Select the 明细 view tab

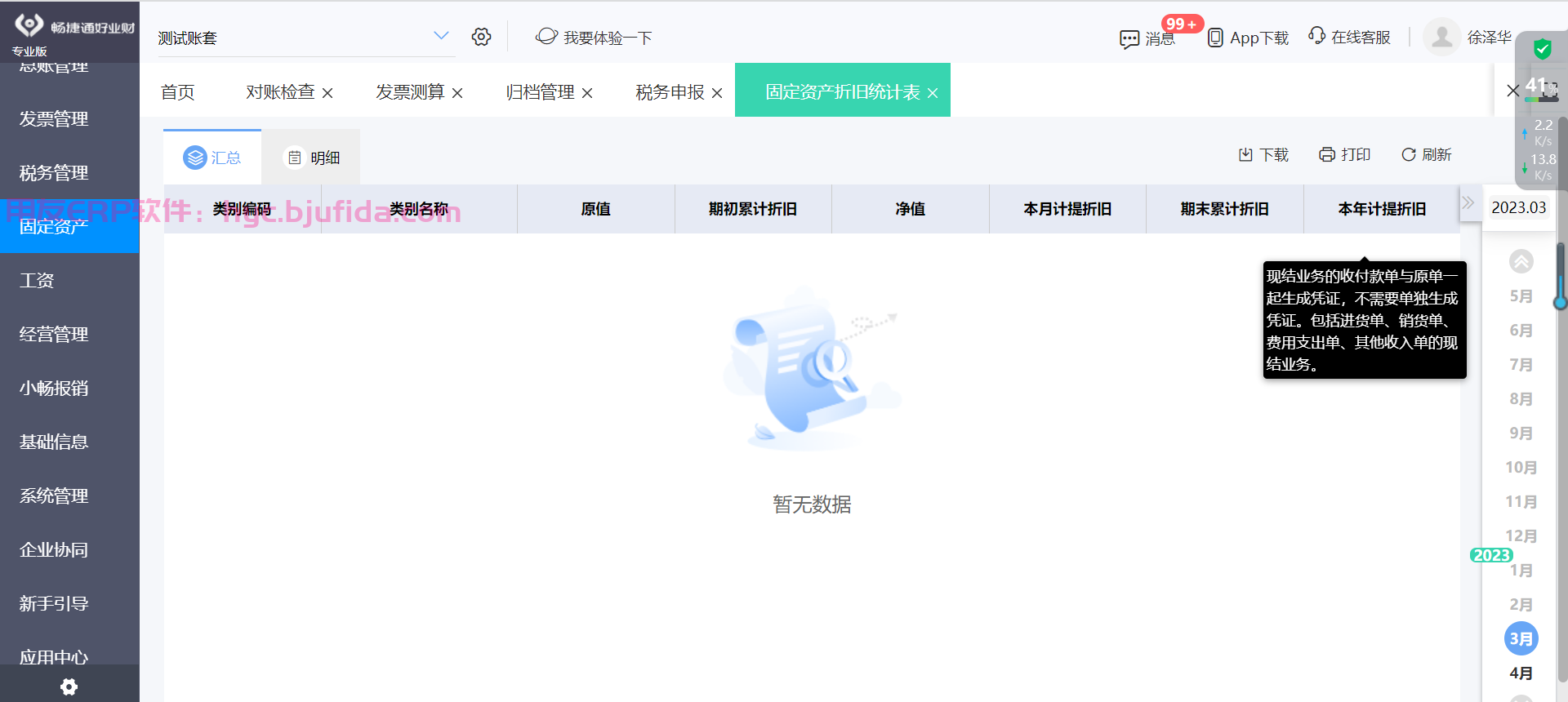[311, 157]
